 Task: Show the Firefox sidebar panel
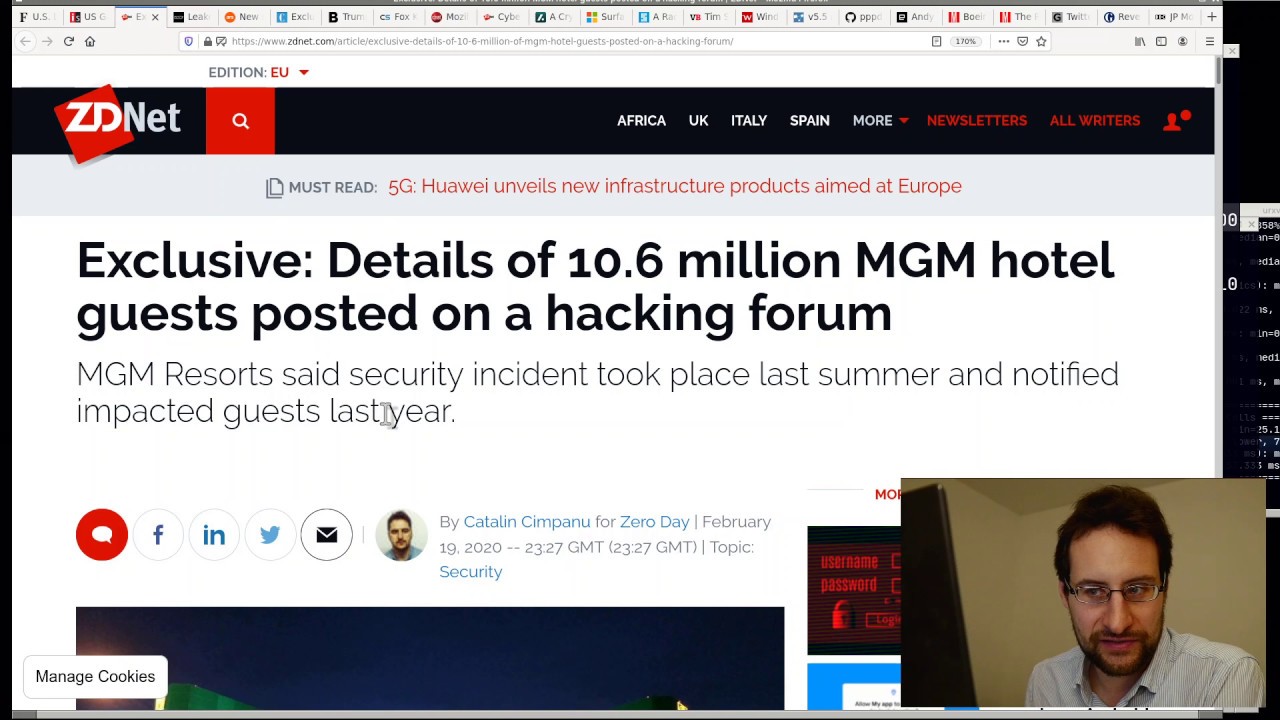tap(1161, 41)
